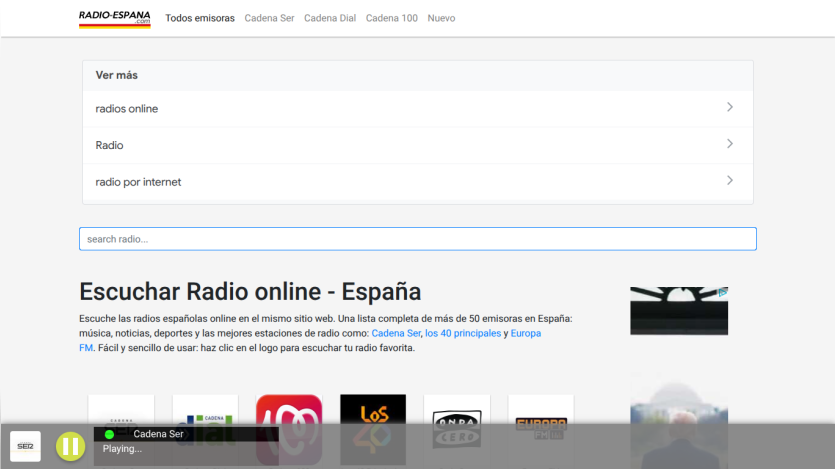The width and height of the screenshot is (835, 469).
Task: Play the Europa FM station logo
Action: click(x=541, y=430)
